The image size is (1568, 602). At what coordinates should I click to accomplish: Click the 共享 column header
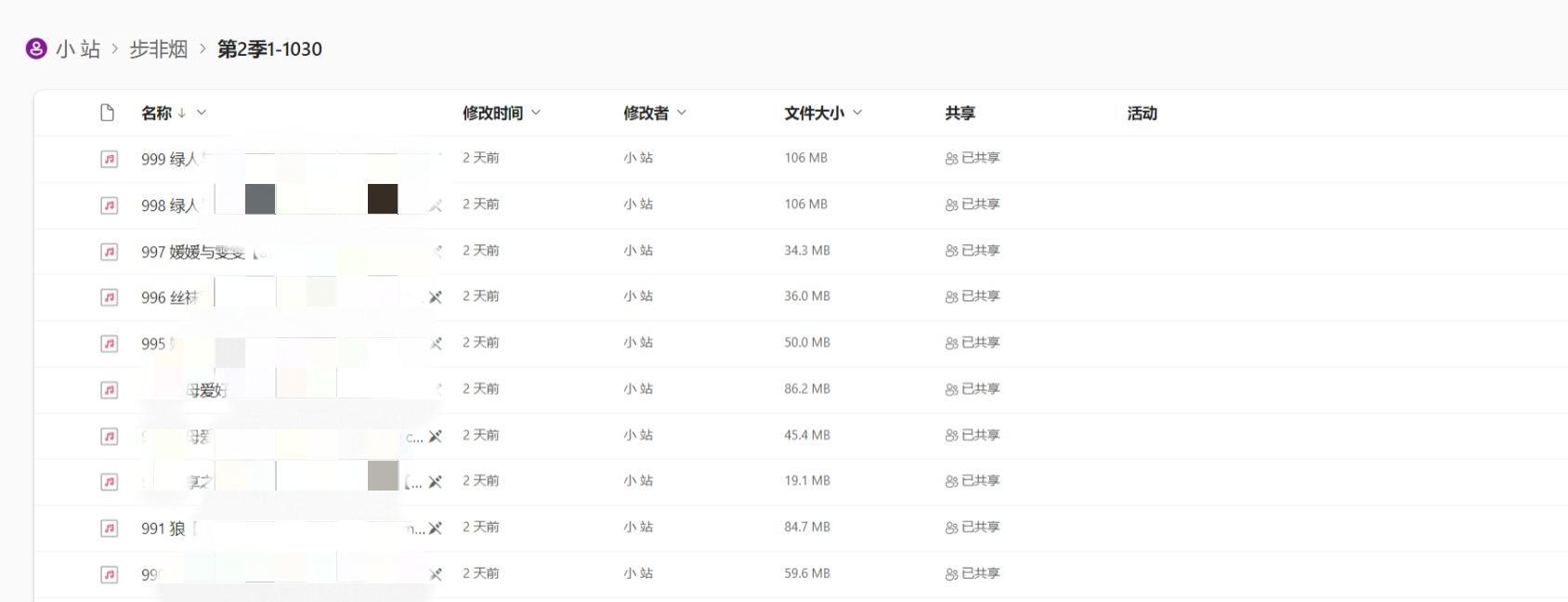(960, 113)
